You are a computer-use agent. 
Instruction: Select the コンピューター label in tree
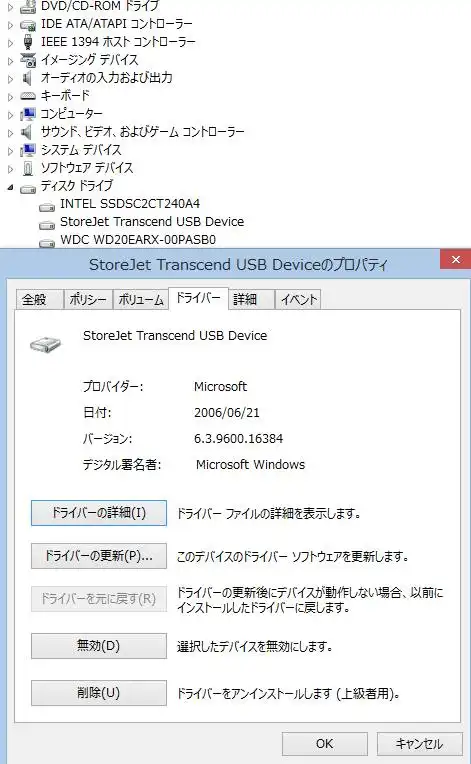(72, 114)
